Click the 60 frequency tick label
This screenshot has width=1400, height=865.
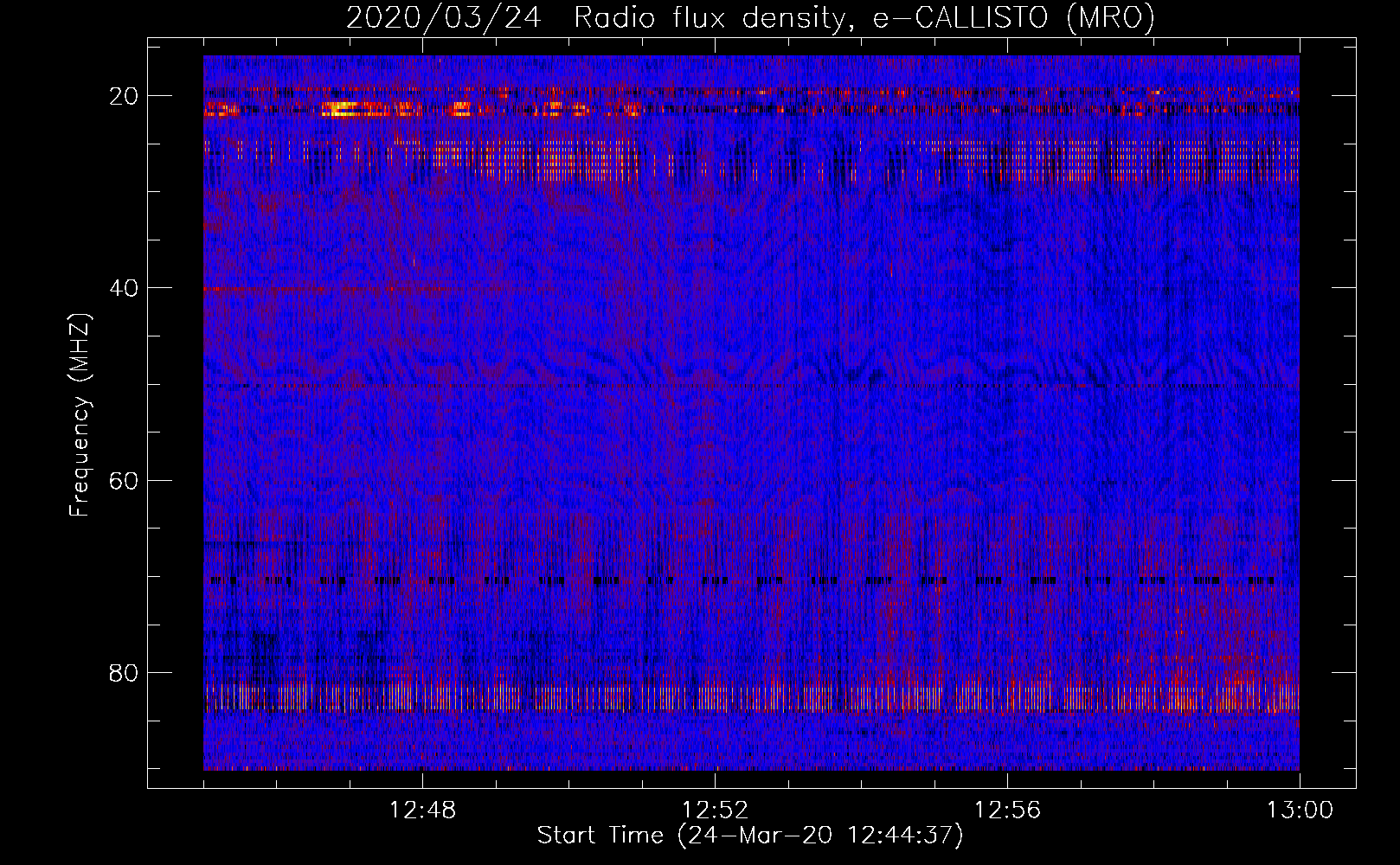click(x=125, y=480)
